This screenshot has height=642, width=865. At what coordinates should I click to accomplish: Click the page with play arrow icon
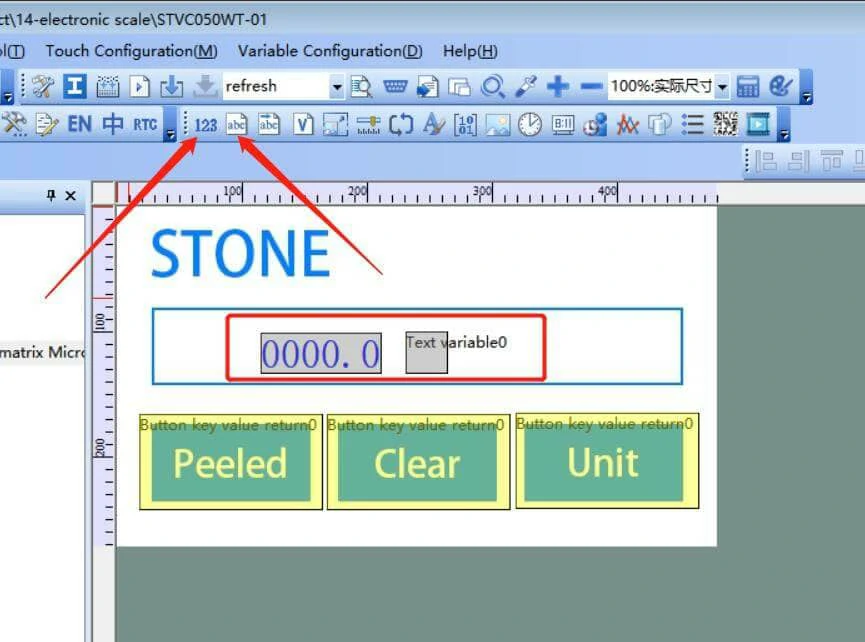coord(140,87)
